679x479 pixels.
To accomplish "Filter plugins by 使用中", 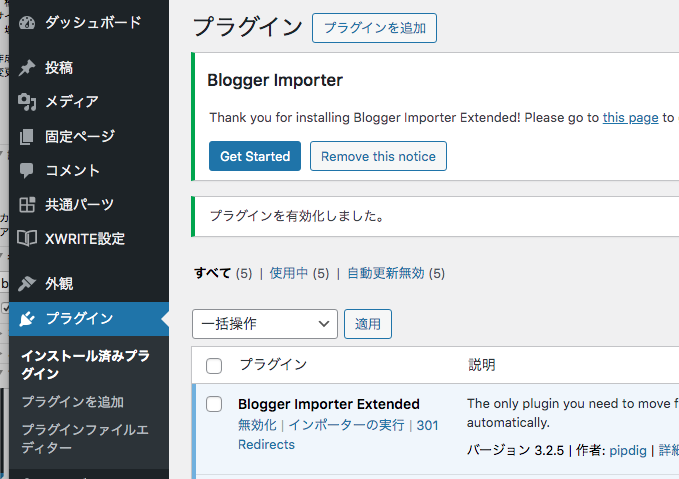I will coord(288,273).
